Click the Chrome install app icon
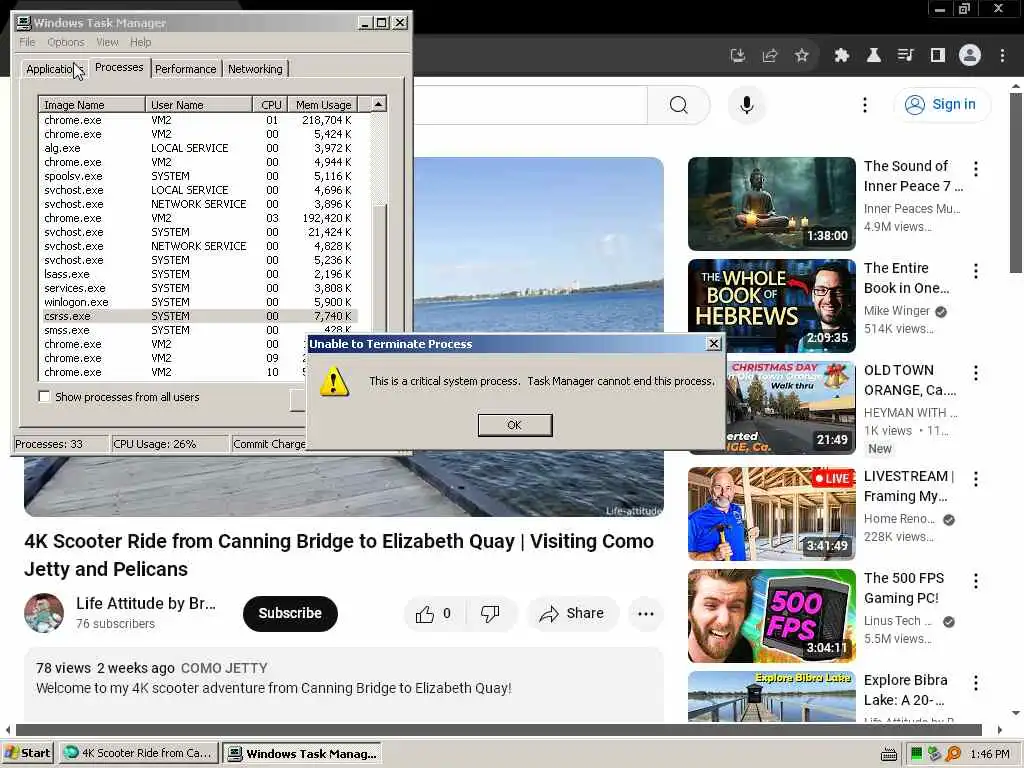 point(738,56)
